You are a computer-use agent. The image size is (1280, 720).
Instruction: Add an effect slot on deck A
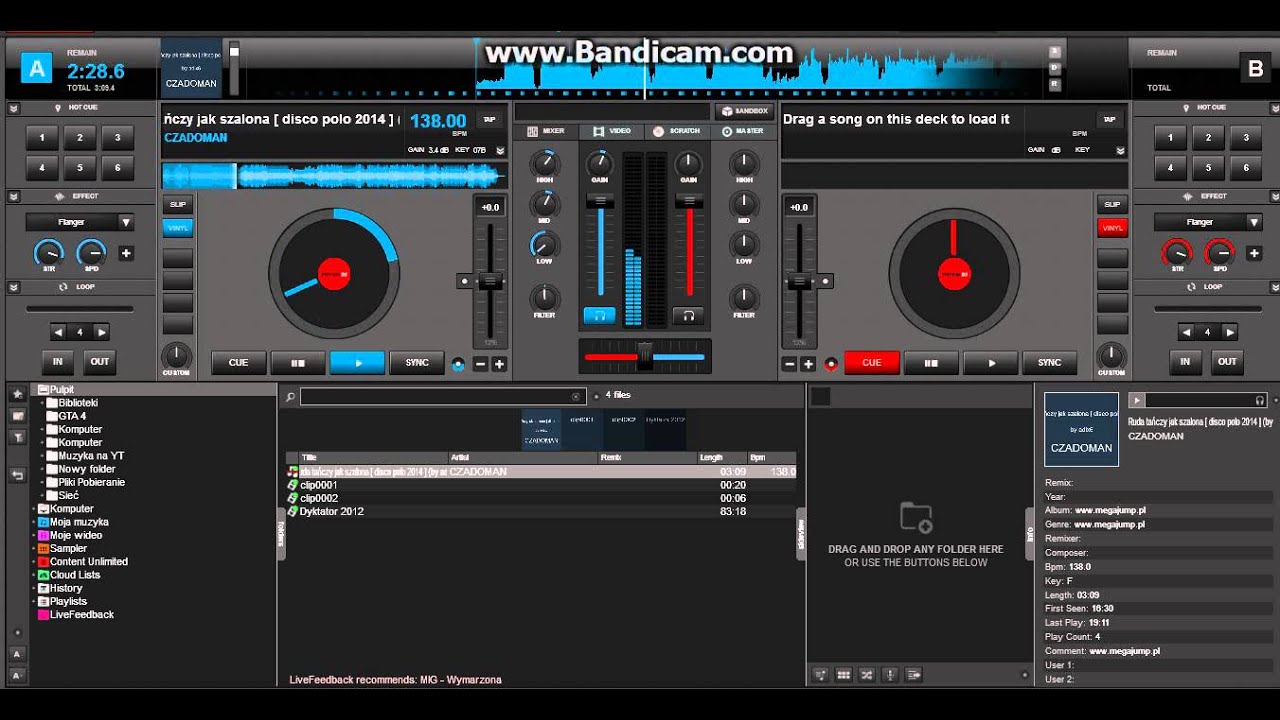126,254
